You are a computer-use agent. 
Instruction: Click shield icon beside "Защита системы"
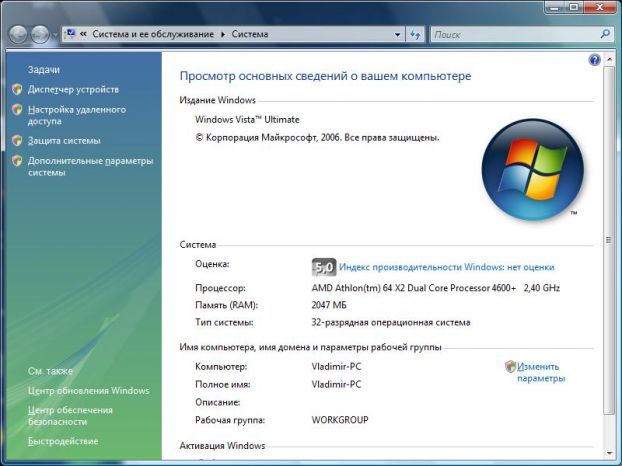(17, 140)
